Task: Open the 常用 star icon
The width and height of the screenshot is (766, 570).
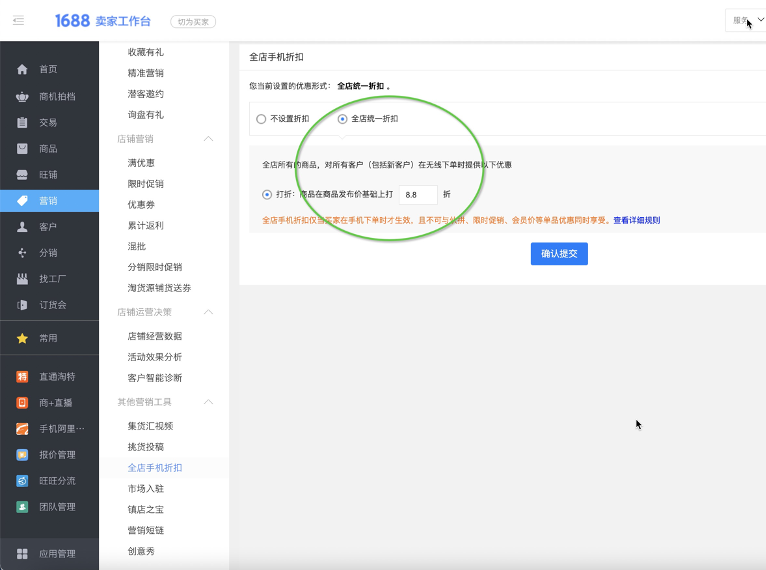Action: 22,338
